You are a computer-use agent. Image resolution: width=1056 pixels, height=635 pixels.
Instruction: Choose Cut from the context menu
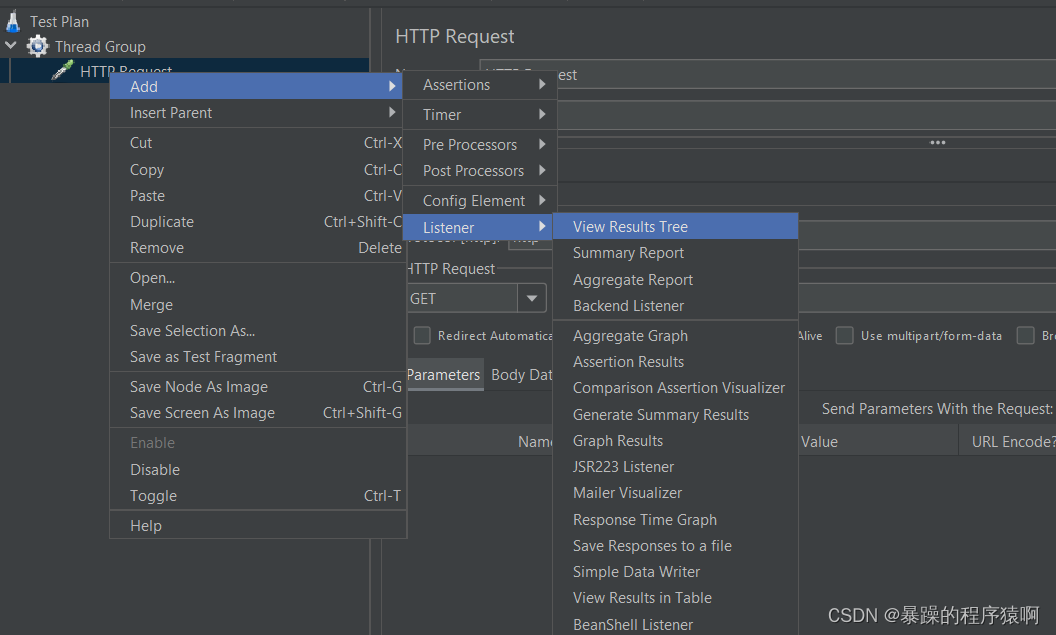click(x=256, y=143)
